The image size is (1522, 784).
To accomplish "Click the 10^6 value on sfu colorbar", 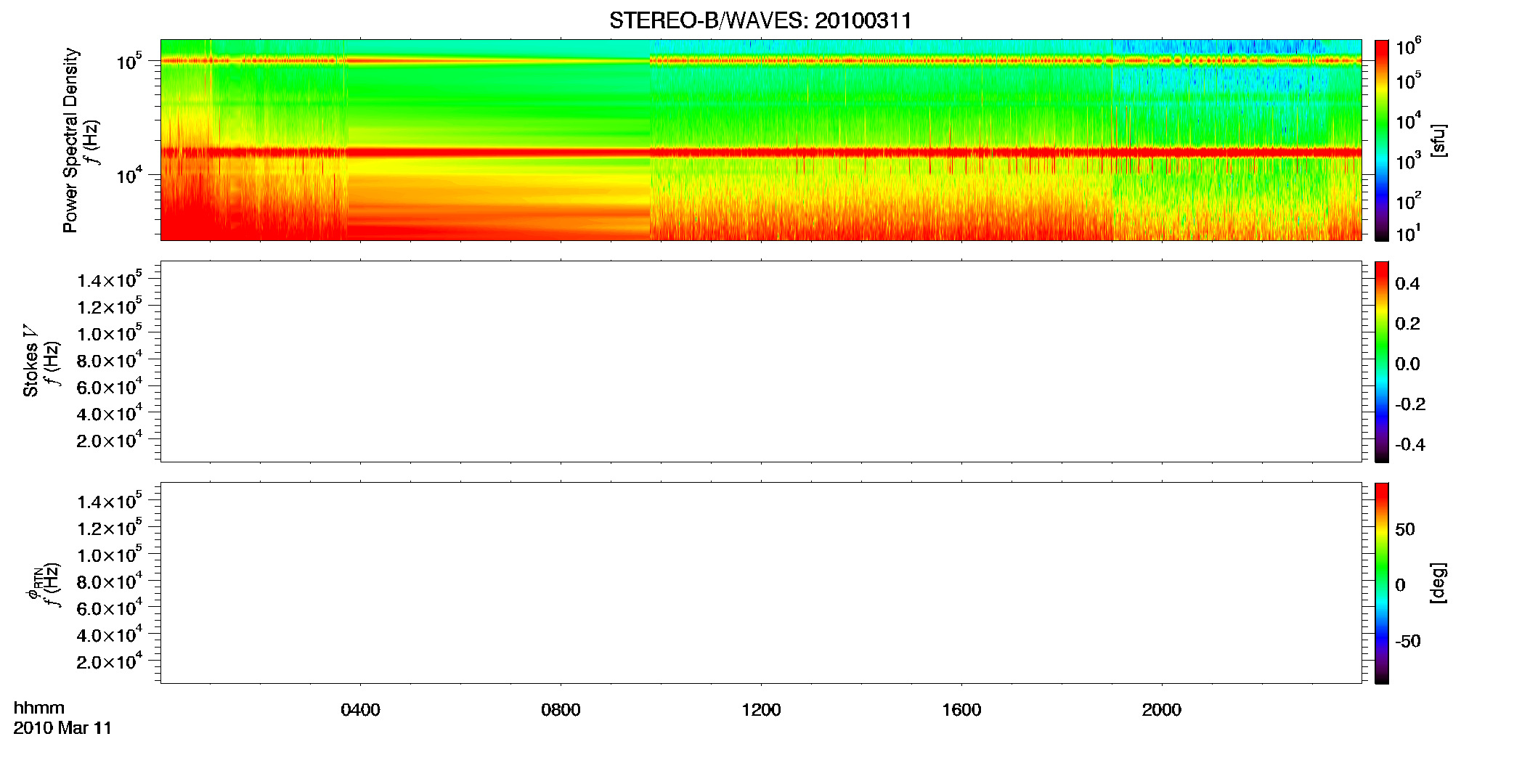I will click(x=1409, y=46).
